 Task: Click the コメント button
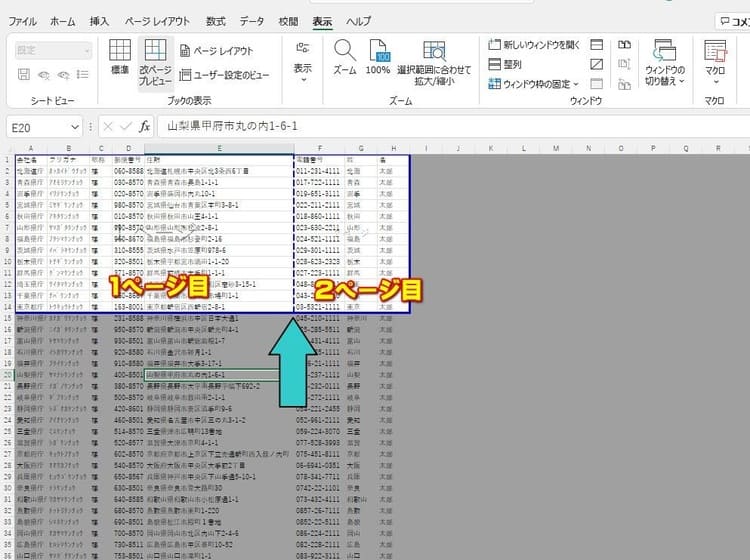tap(733, 22)
